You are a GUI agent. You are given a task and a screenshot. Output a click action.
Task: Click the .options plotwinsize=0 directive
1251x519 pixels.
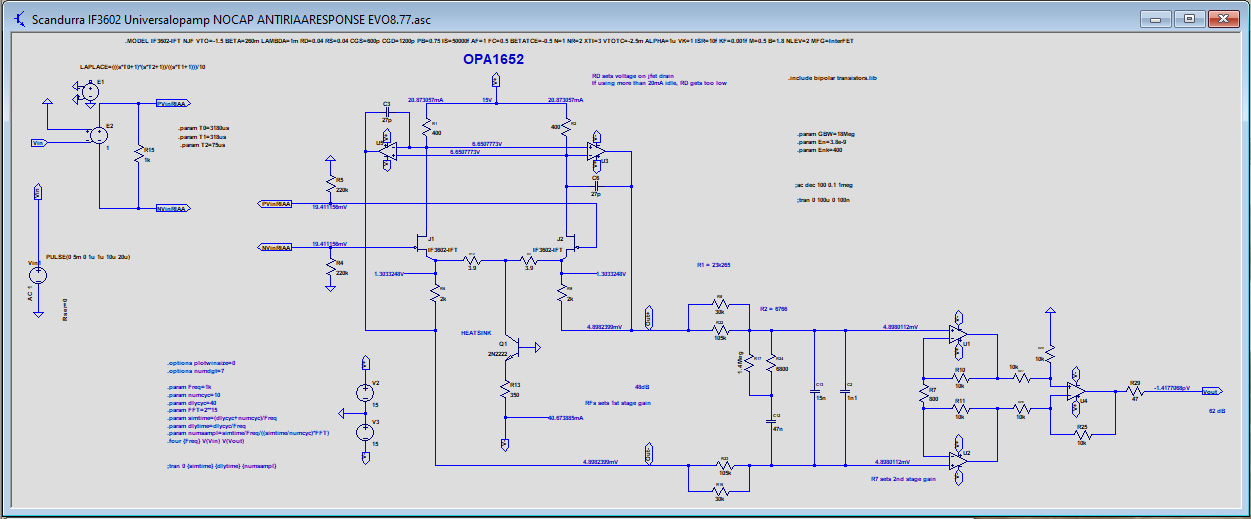pos(201,362)
